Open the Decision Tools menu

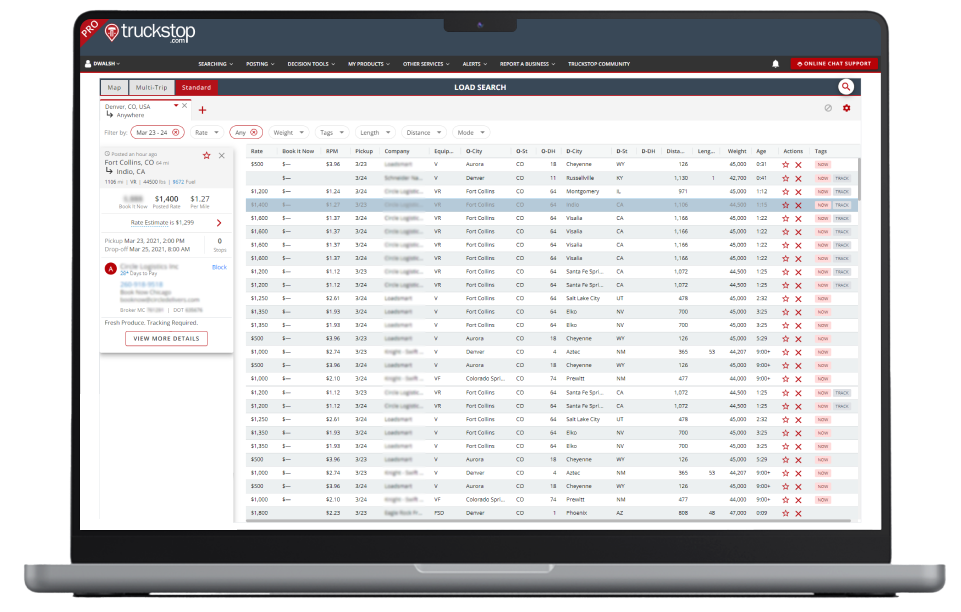tap(311, 64)
